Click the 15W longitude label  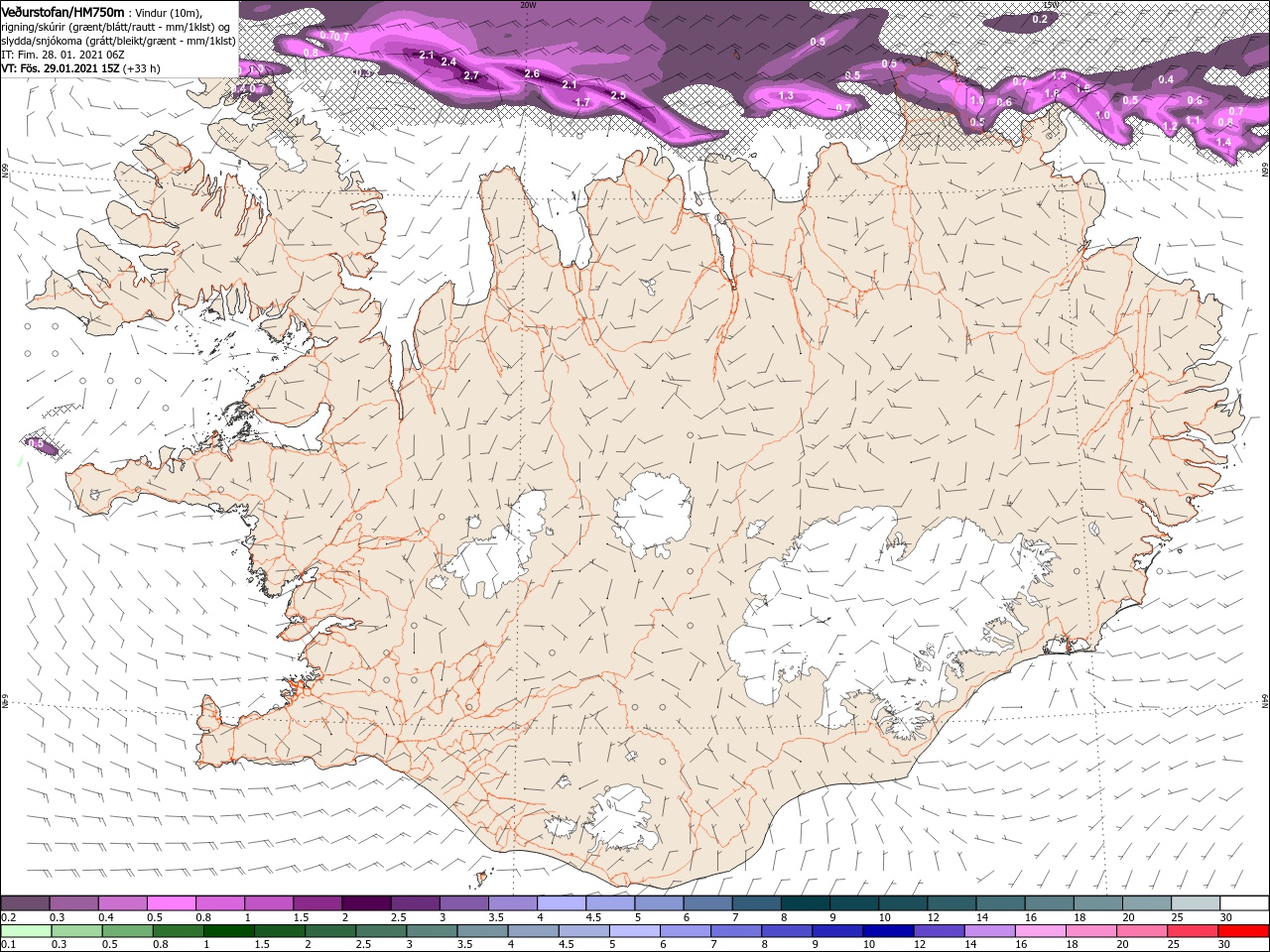(1051, 4)
